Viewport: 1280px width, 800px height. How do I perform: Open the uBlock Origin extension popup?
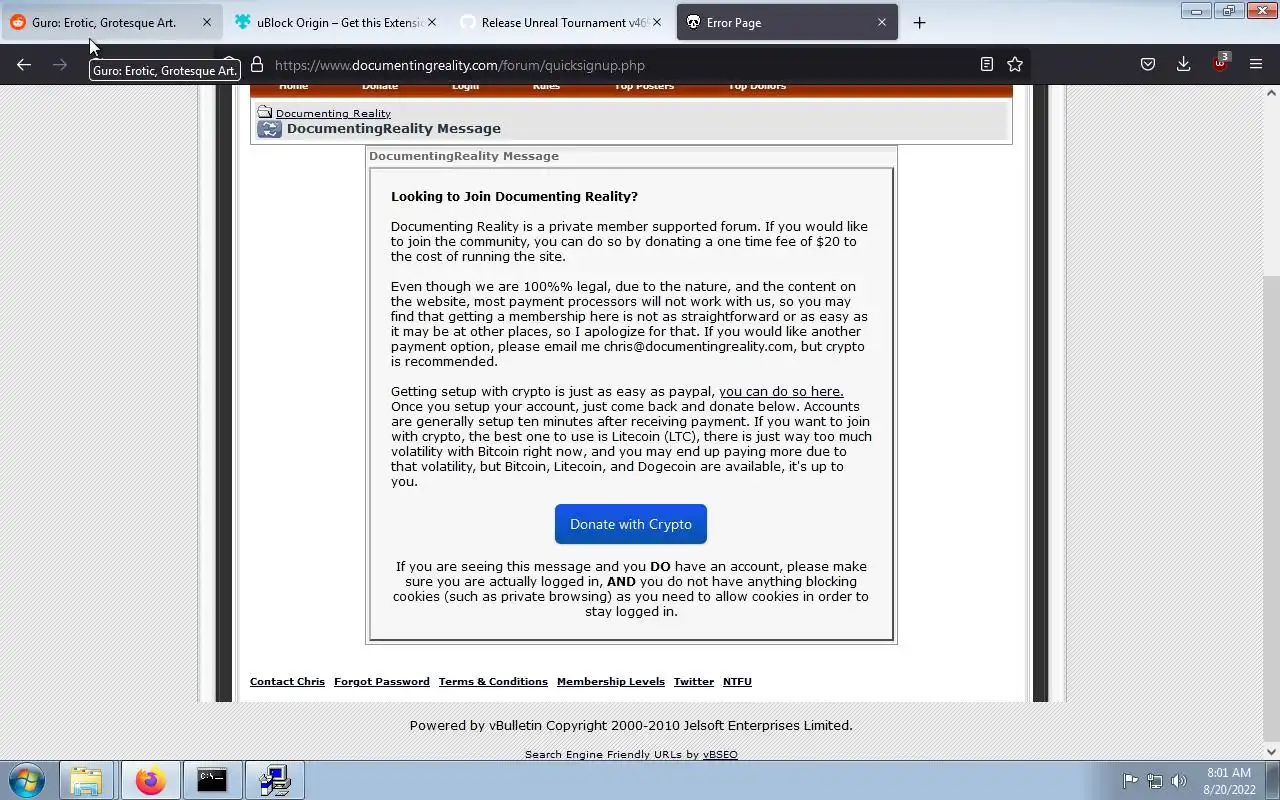tap(1220, 64)
